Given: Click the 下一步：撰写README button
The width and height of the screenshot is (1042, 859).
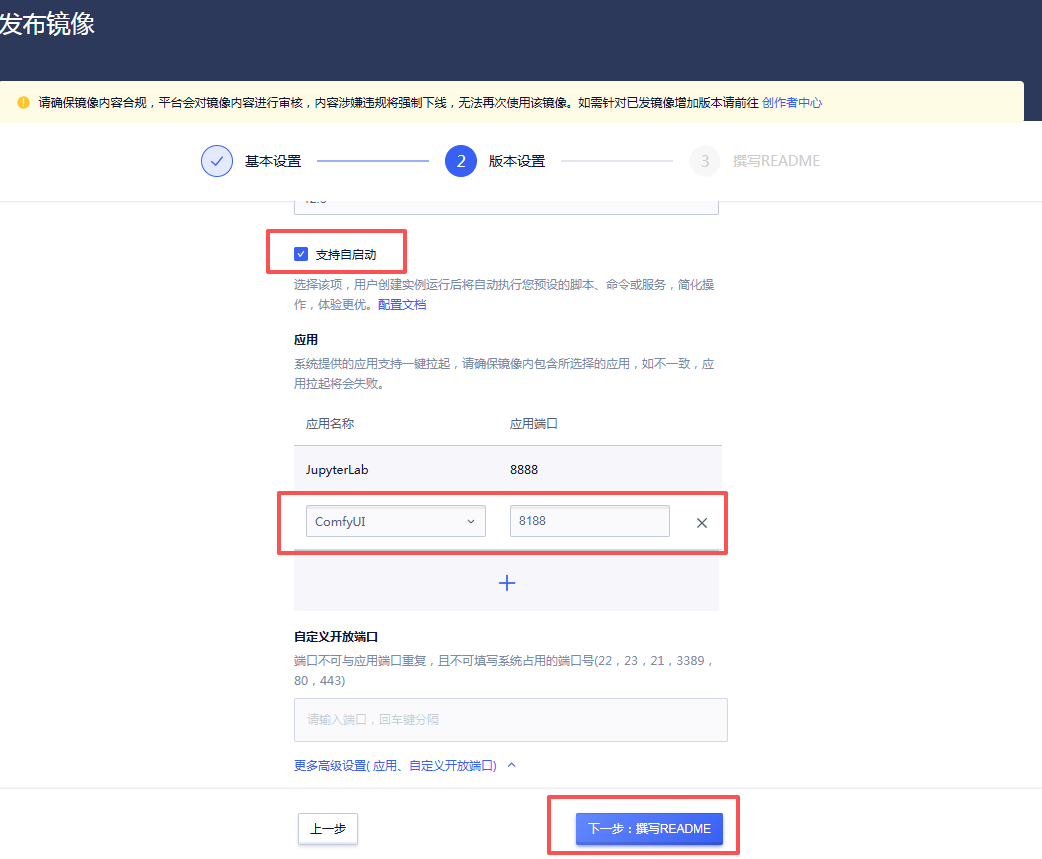Looking at the screenshot, I should [648, 828].
